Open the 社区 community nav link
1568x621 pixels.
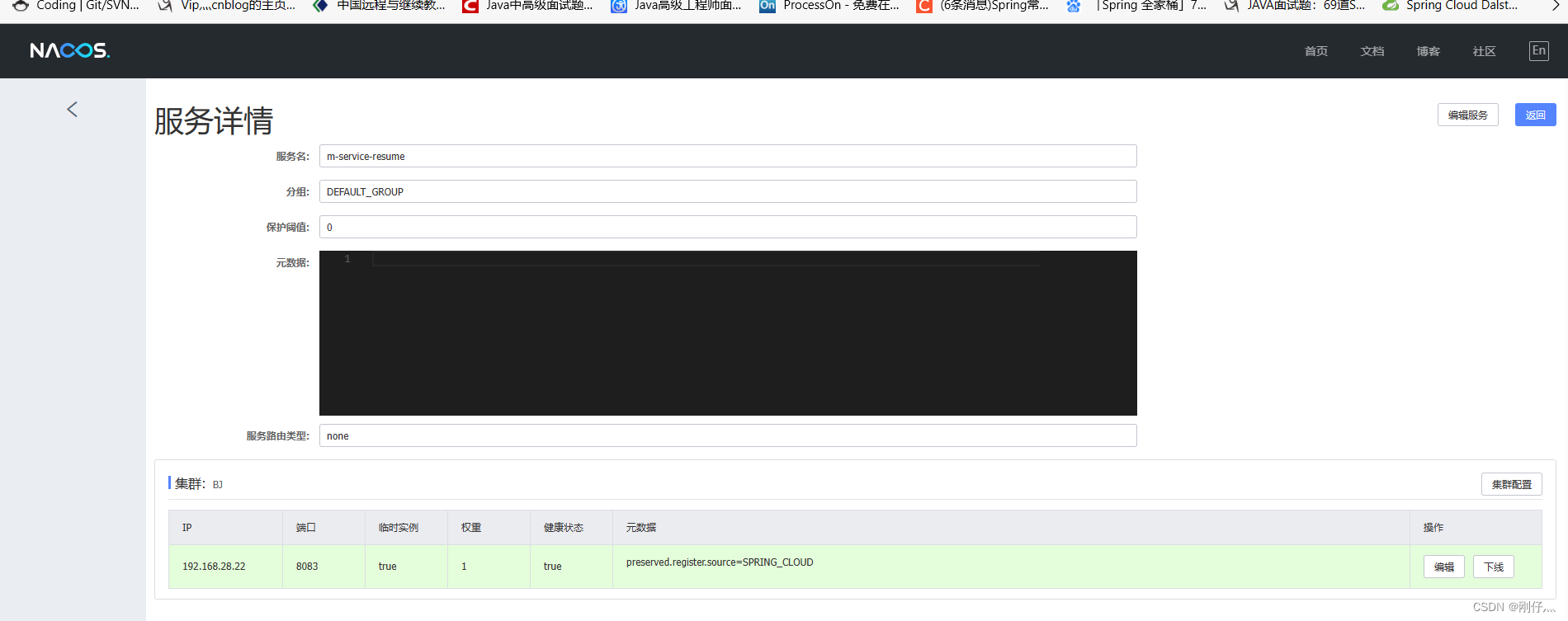1485,51
